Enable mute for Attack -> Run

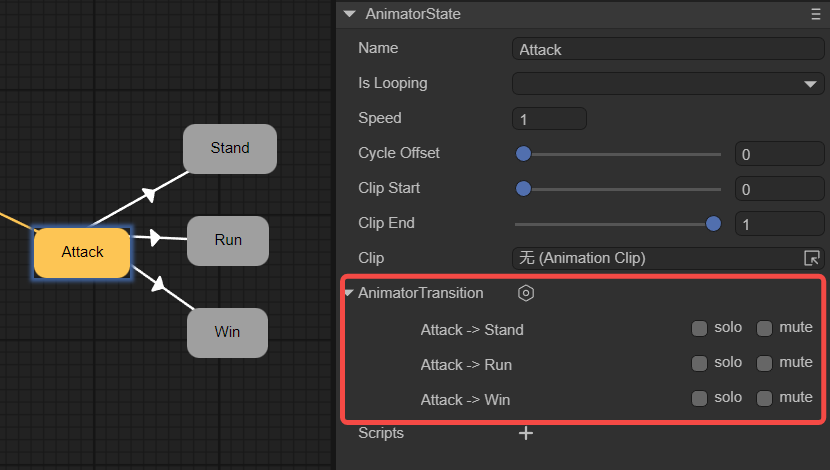(x=765, y=364)
